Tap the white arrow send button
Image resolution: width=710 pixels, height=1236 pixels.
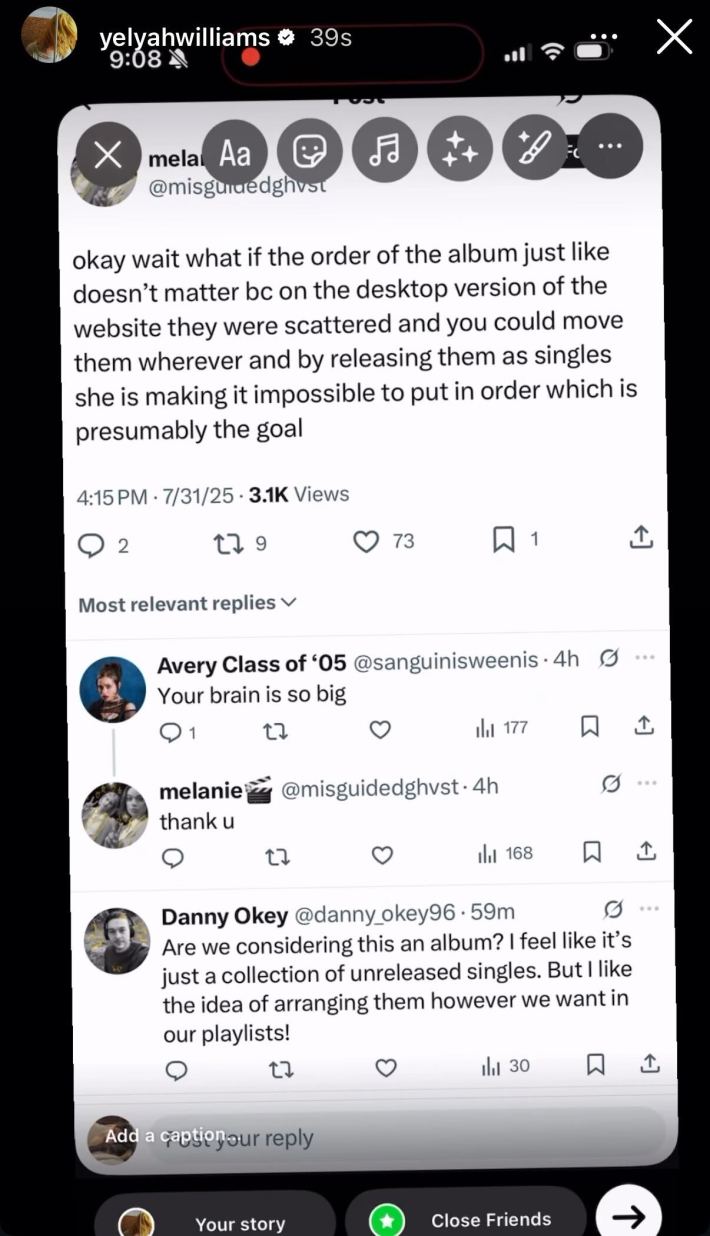[628, 1216]
